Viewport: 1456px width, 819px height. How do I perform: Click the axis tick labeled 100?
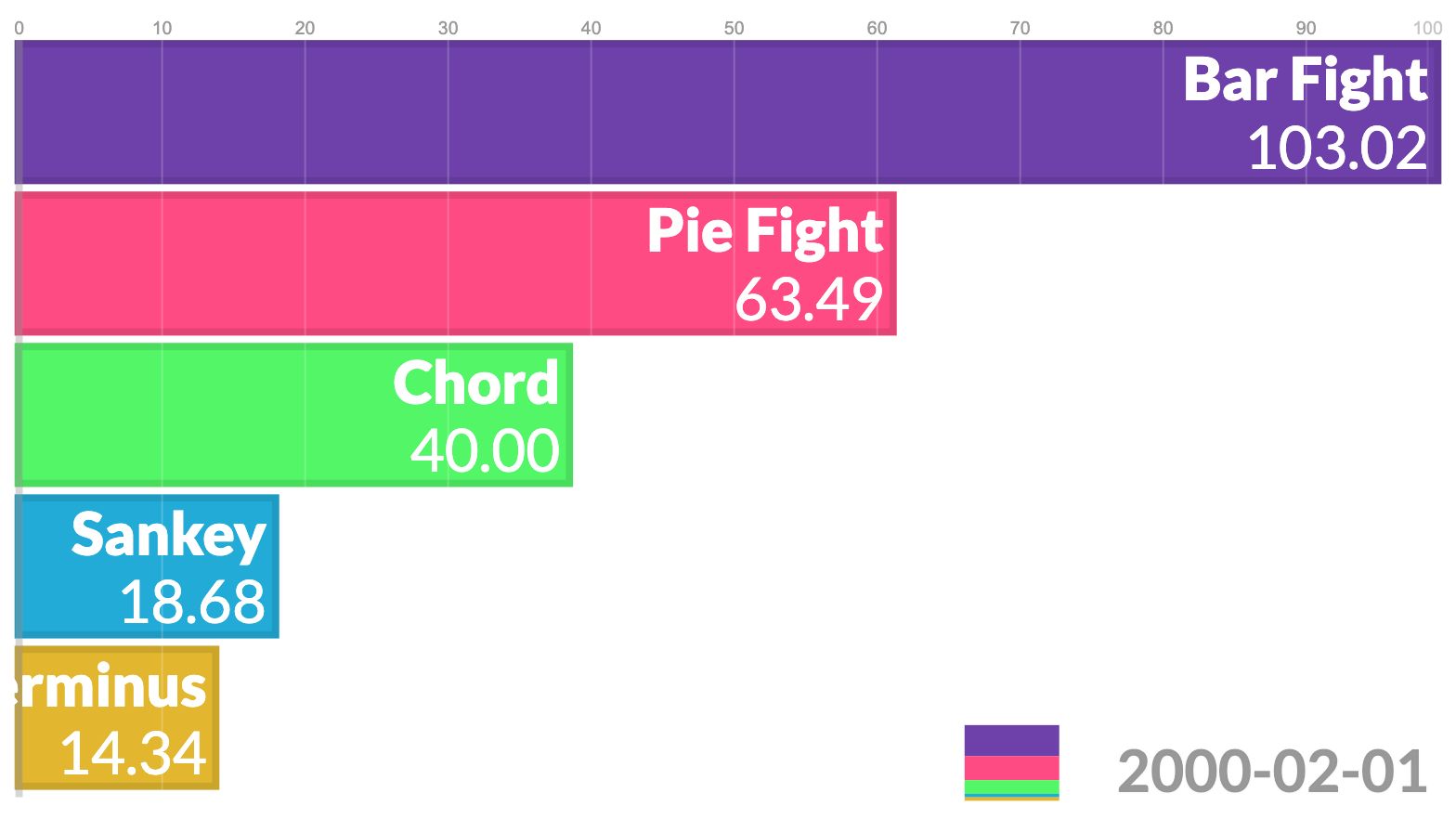pyautogui.click(x=1427, y=28)
